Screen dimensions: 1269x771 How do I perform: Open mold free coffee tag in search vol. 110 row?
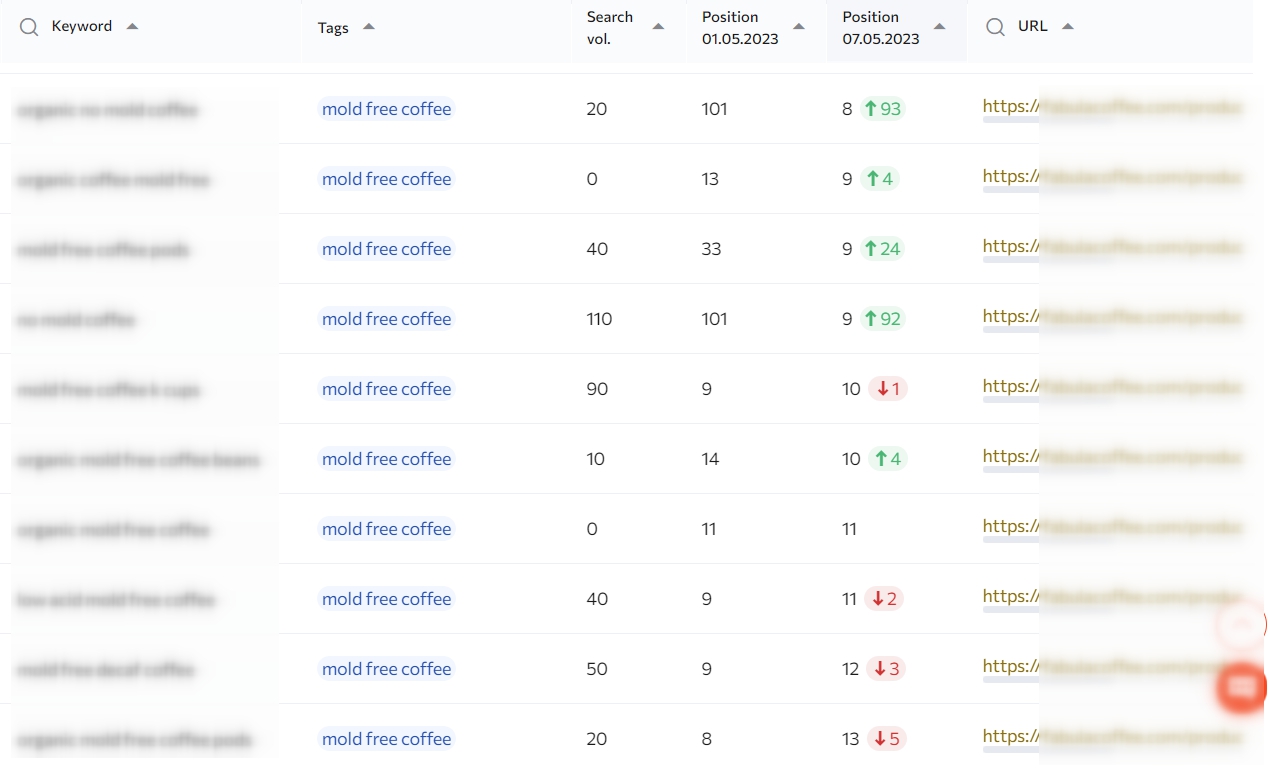386,319
